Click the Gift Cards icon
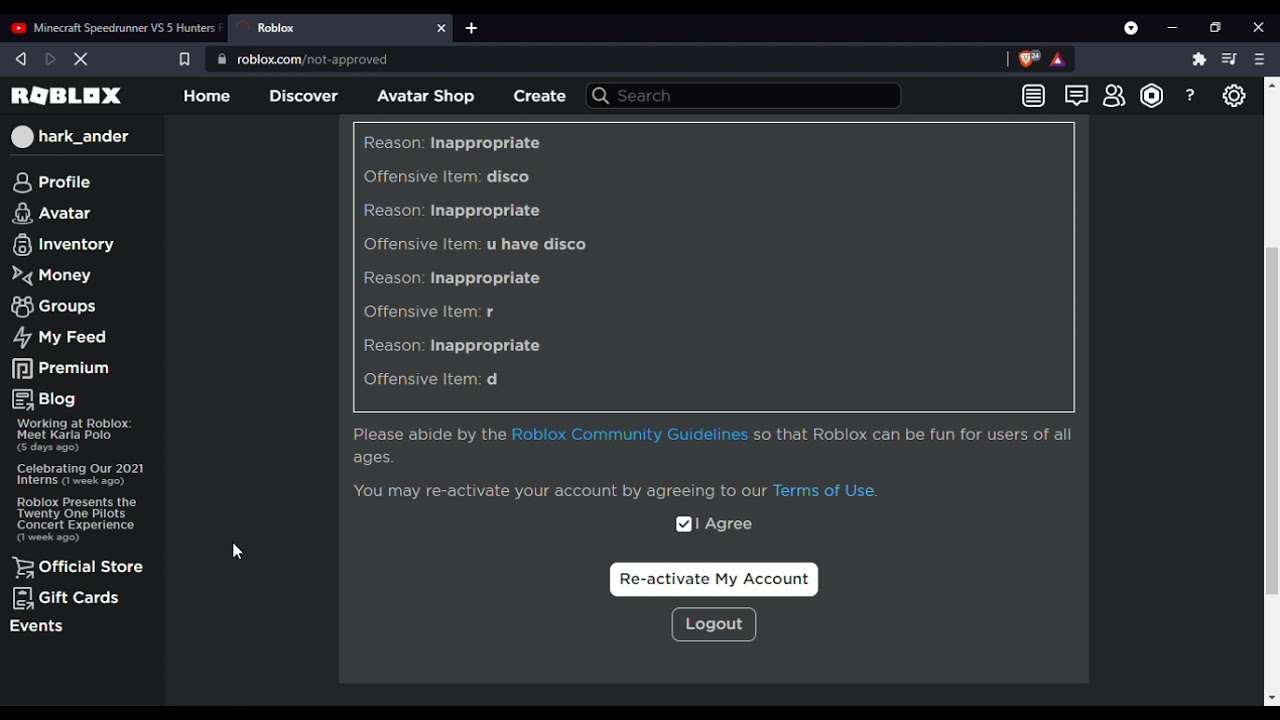This screenshot has height=720, width=1280. (22, 599)
